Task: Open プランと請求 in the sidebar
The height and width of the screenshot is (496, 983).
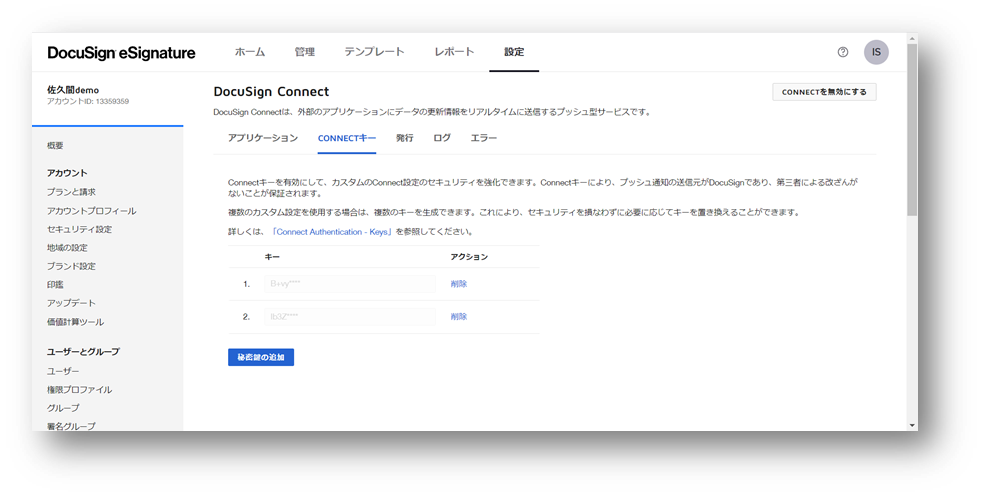Action: (71, 192)
